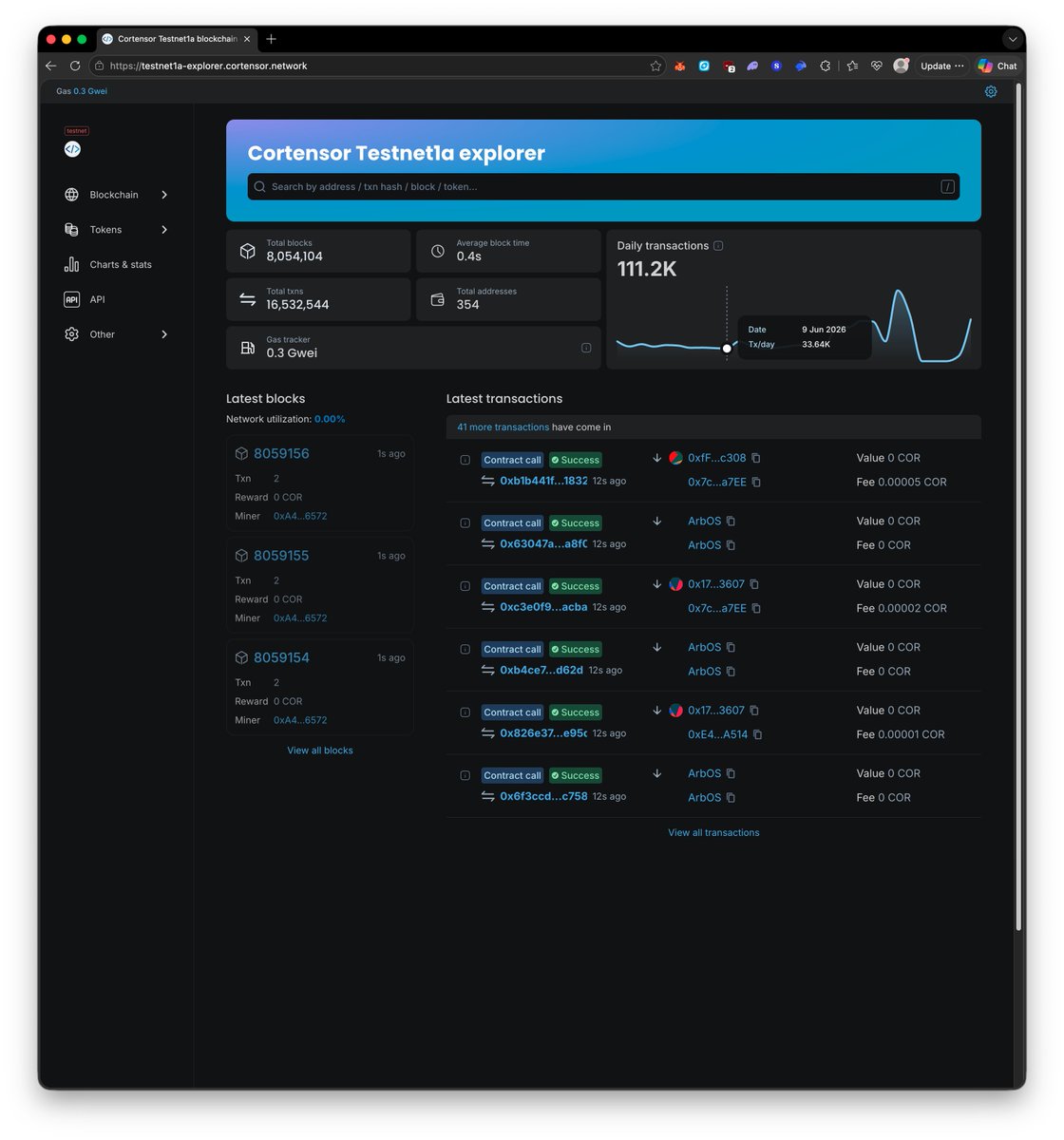This screenshot has width=1064, height=1140.
Task: Expand details for transaction 0xb1b441f...1832
Action: coord(465,460)
